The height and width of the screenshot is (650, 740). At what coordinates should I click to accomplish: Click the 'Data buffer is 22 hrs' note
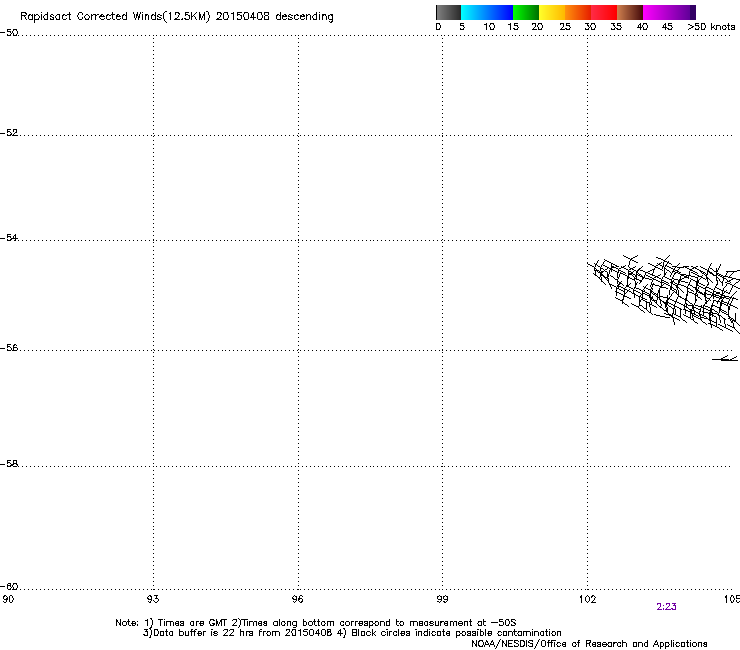pos(352,633)
